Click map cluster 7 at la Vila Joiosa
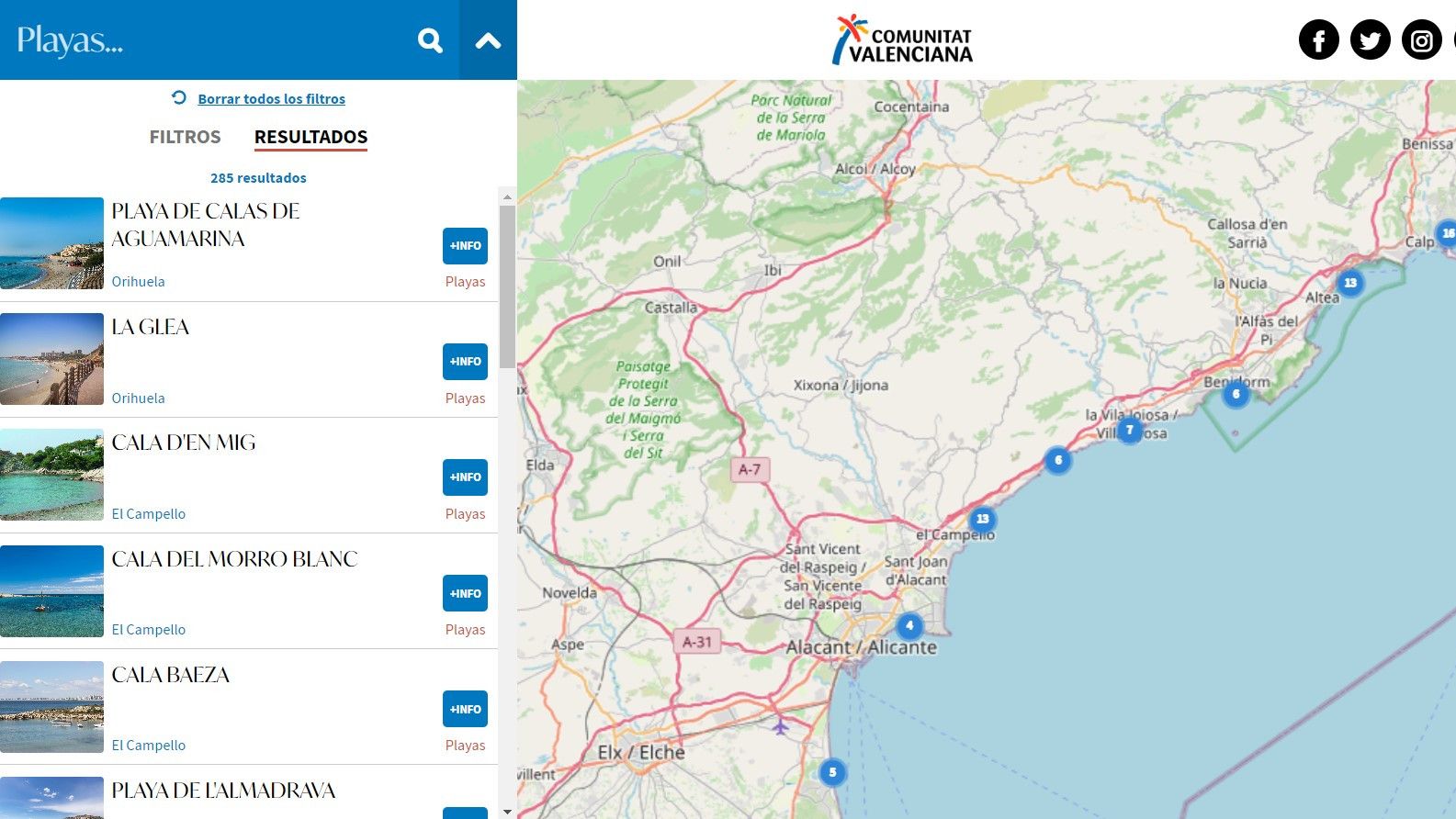This screenshot has width=1456, height=819. pyautogui.click(x=1130, y=430)
